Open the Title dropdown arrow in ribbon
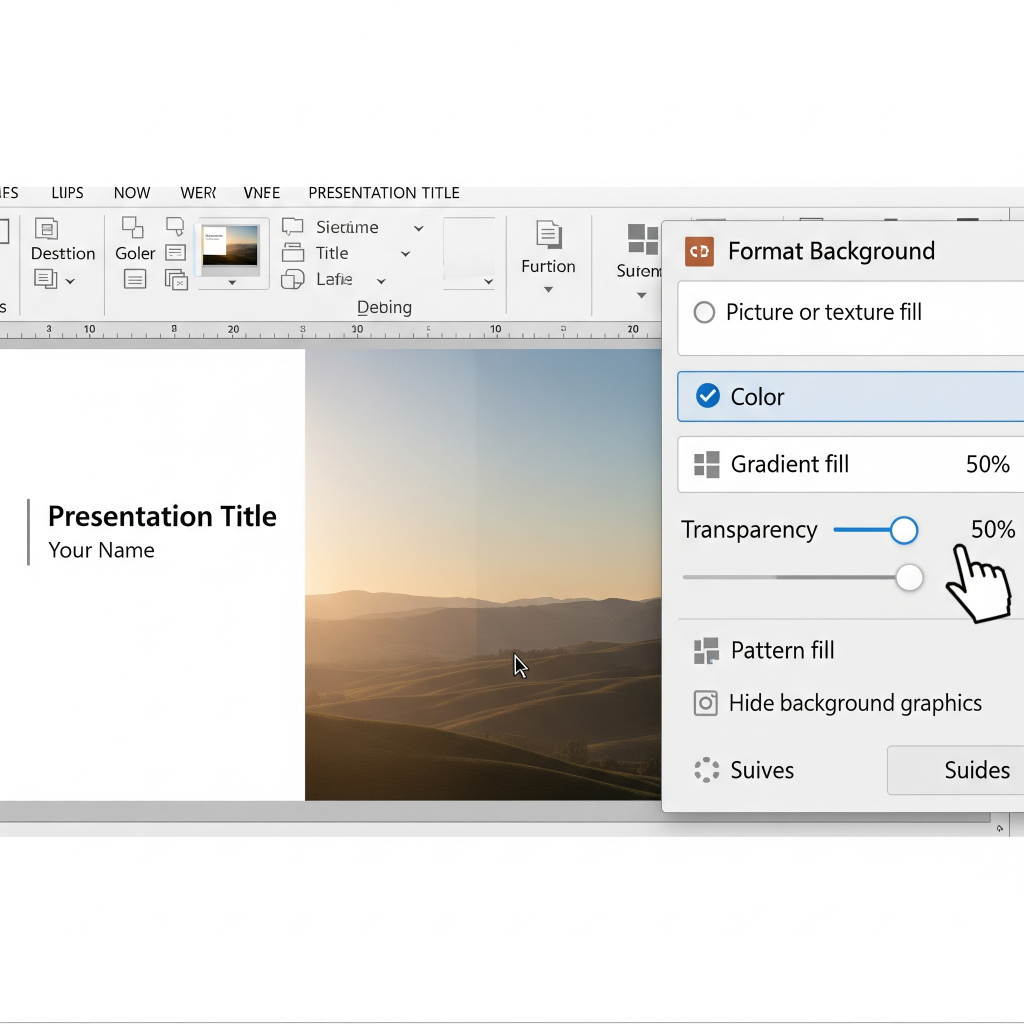Viewport: 1024px width, 1024px height. coord(406,254)
